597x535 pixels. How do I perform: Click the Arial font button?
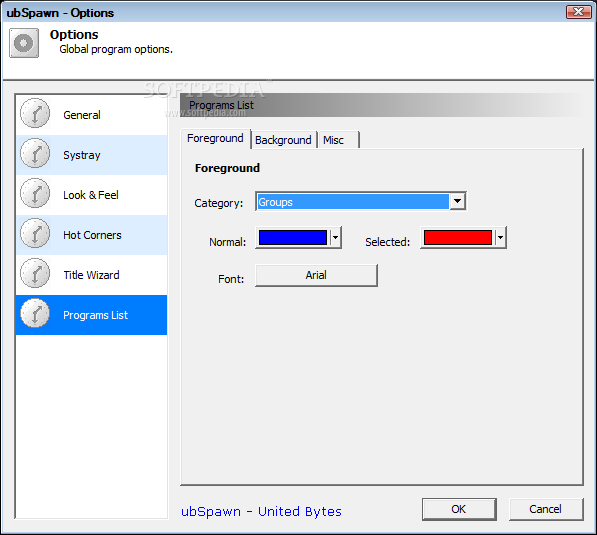316,275
